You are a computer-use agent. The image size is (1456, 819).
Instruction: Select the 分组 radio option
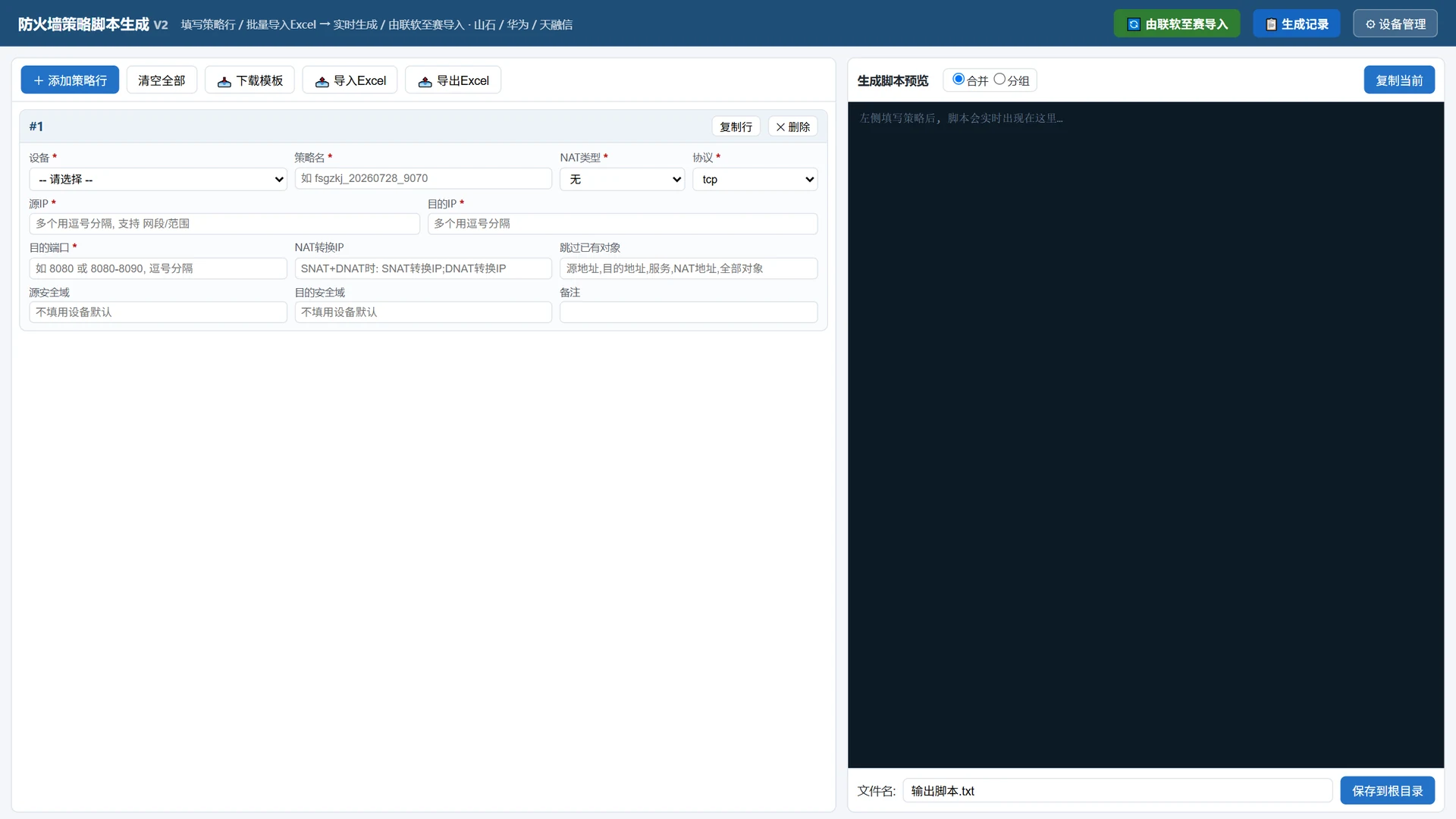[999, 79]
